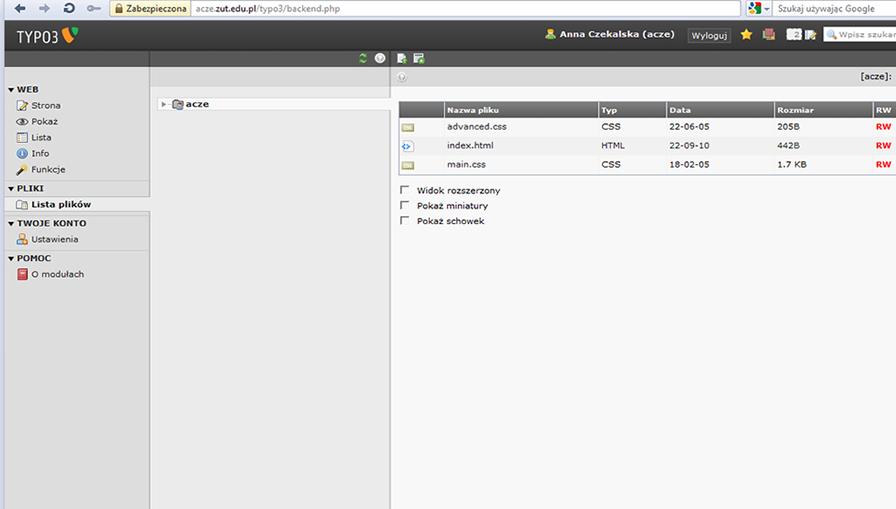Image resolution: width=896 pixels, height=509 pixels.
Task: Click the date 18-02-05 cell
Action: tap(689, 164)
